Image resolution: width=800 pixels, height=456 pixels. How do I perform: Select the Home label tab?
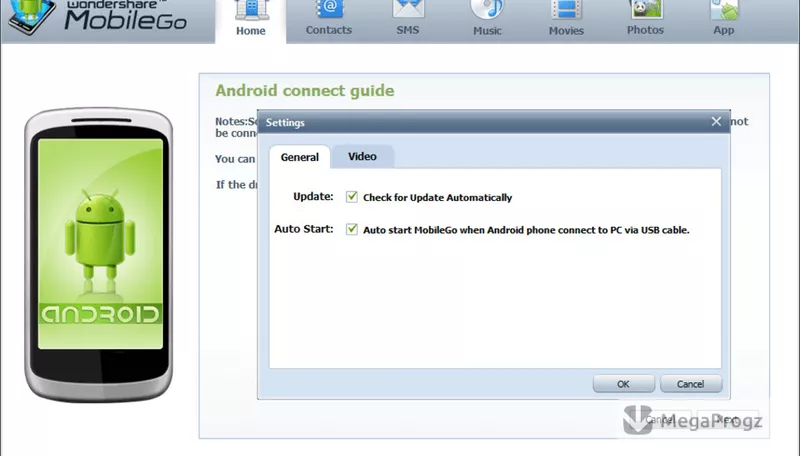click(251, 31)
